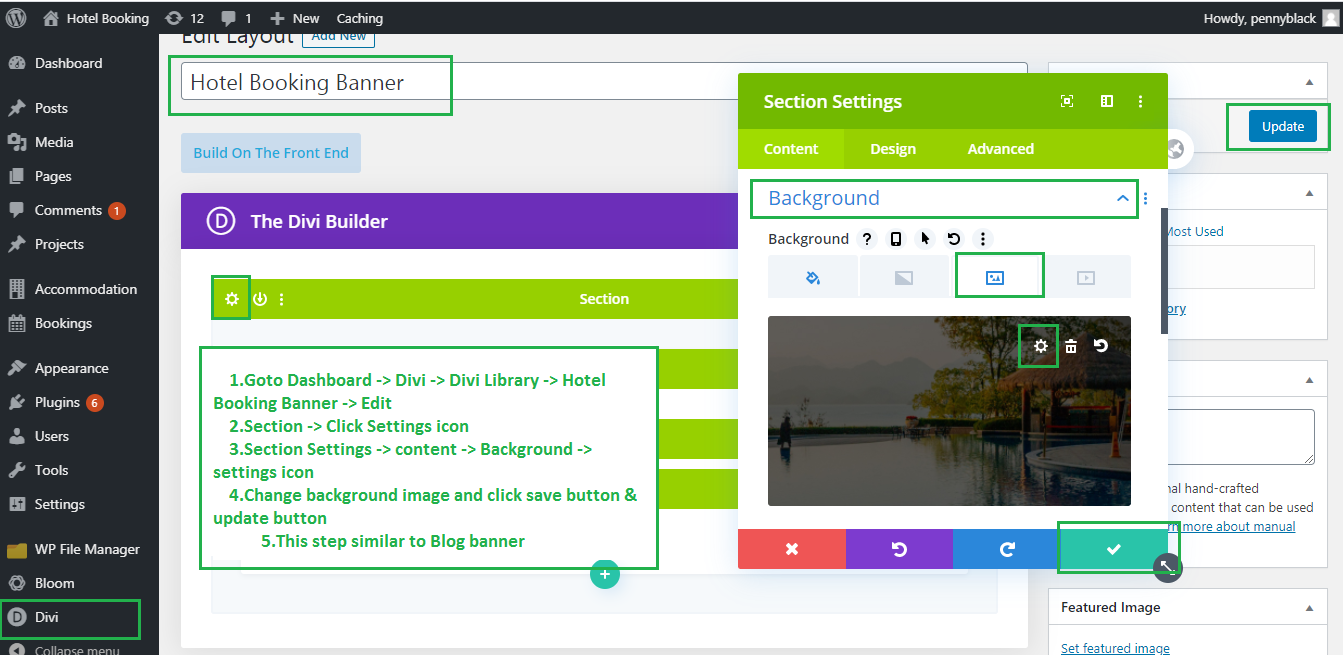Collapse the Featured Image panel

coord(1310,607)
